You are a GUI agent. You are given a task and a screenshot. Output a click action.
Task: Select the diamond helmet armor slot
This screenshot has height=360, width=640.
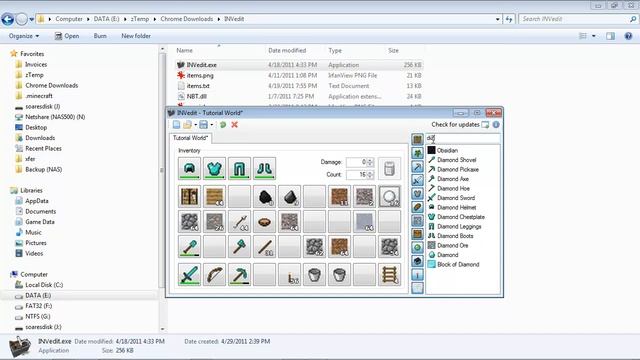(x=189, y=168)
